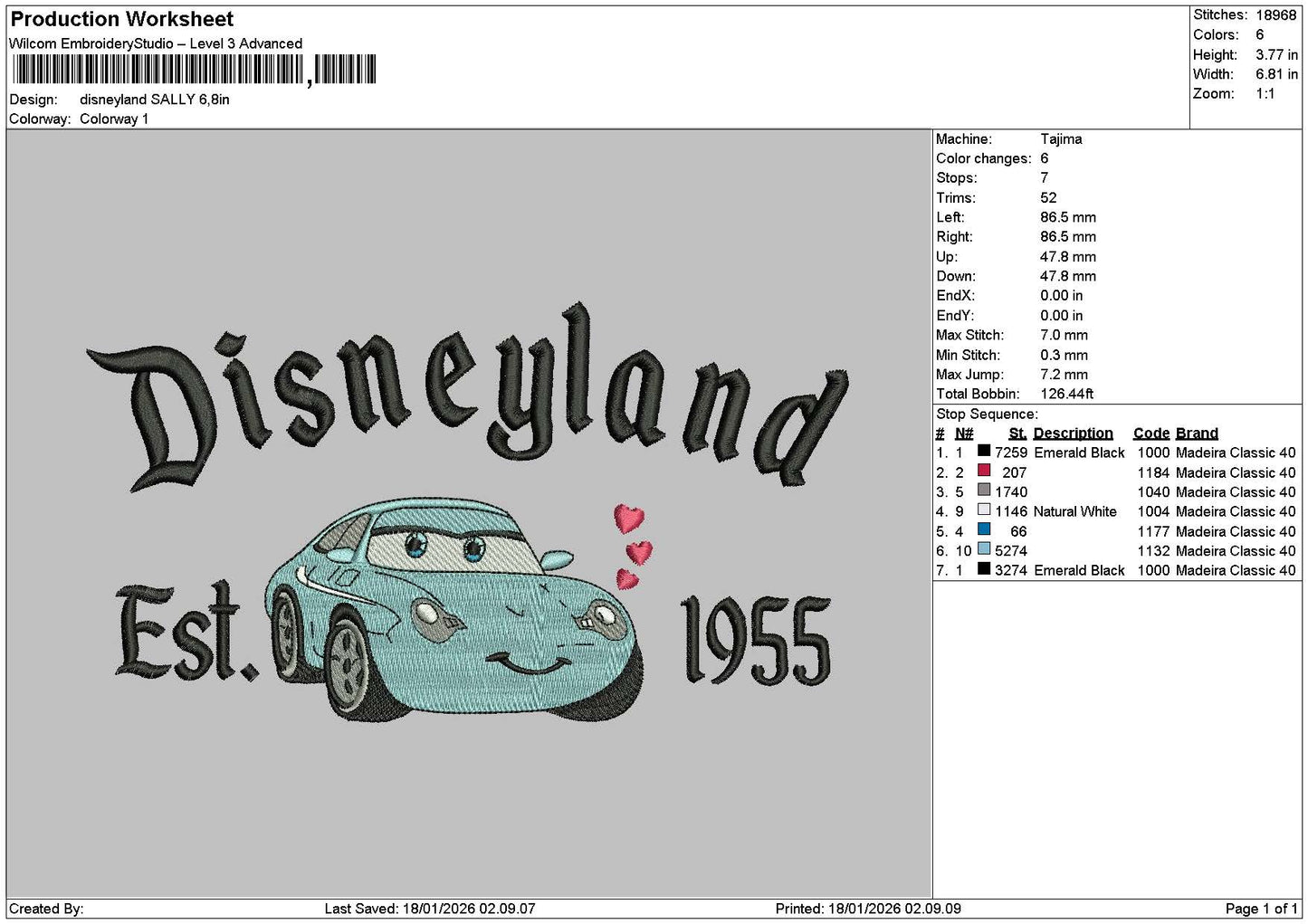Click the 'Page 1 of 1' footer text

tap(1261, 909)
